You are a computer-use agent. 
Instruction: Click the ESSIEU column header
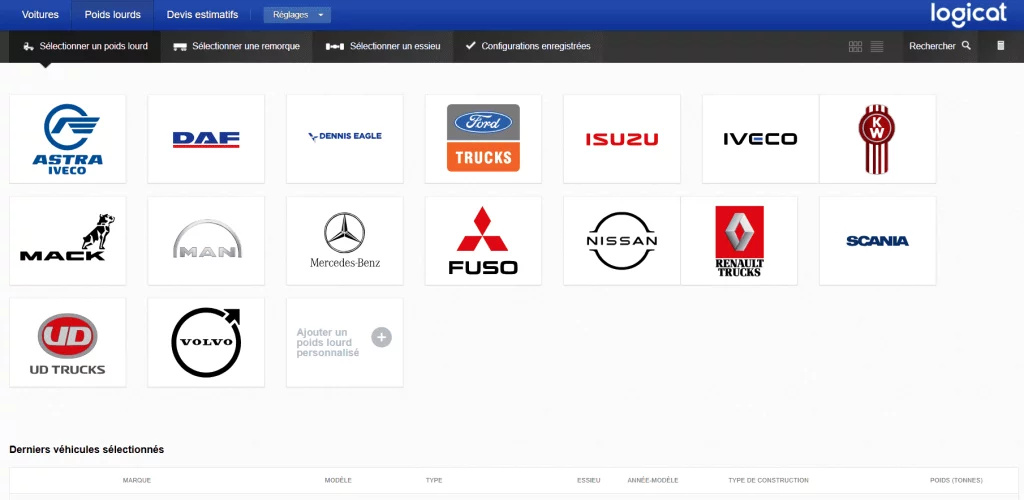(588, 480)
